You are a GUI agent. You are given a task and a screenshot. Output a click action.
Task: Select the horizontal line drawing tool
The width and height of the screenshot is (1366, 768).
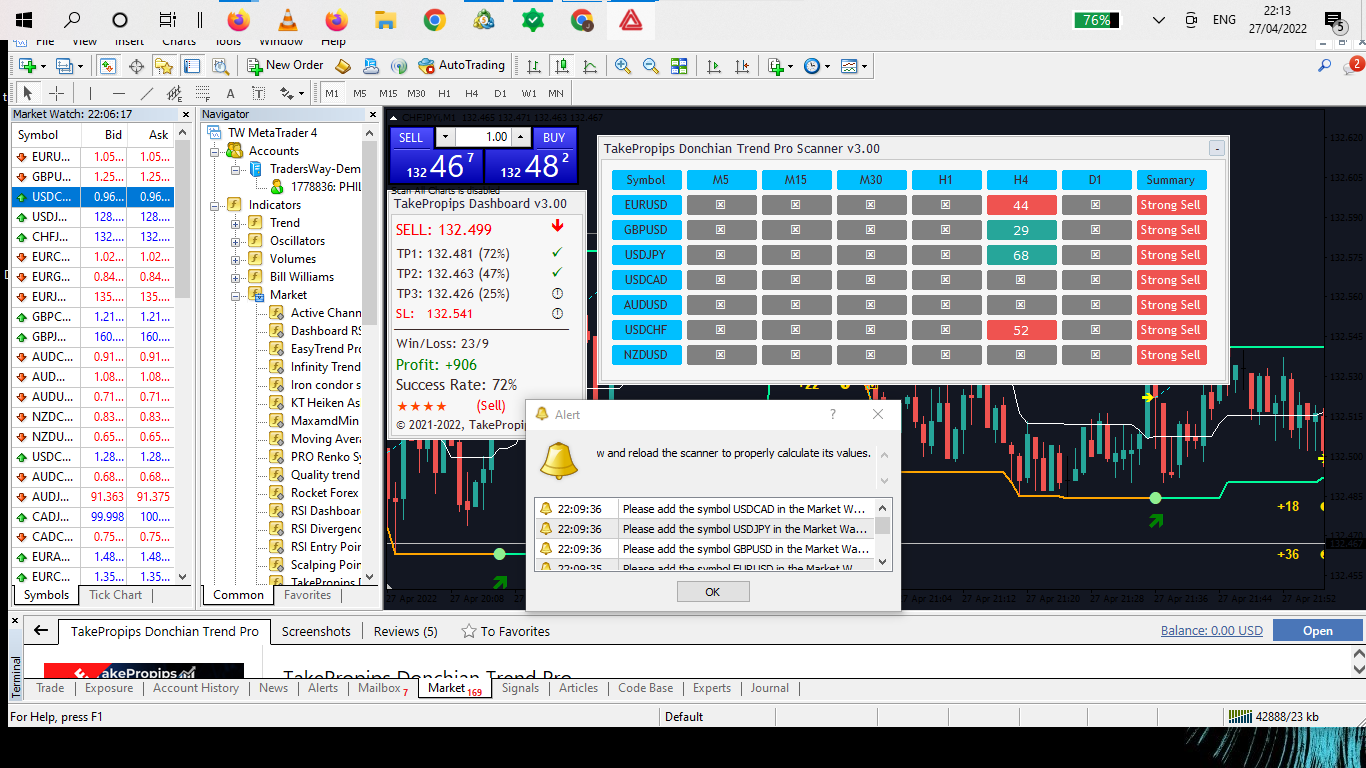tap(118, 93)
